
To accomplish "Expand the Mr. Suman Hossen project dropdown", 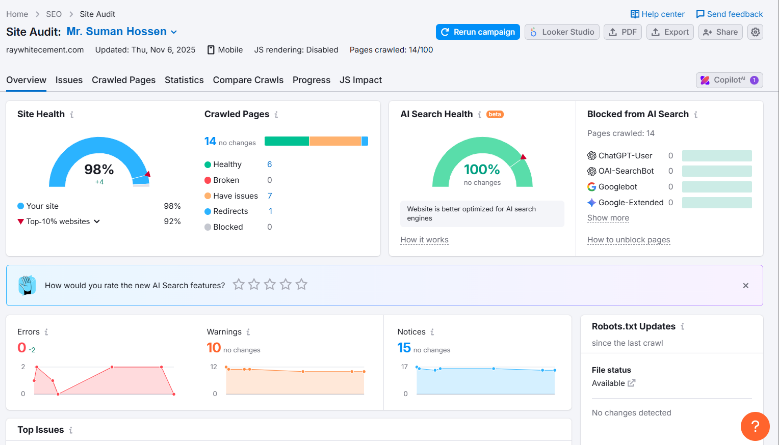I will [x=173, y=32].
